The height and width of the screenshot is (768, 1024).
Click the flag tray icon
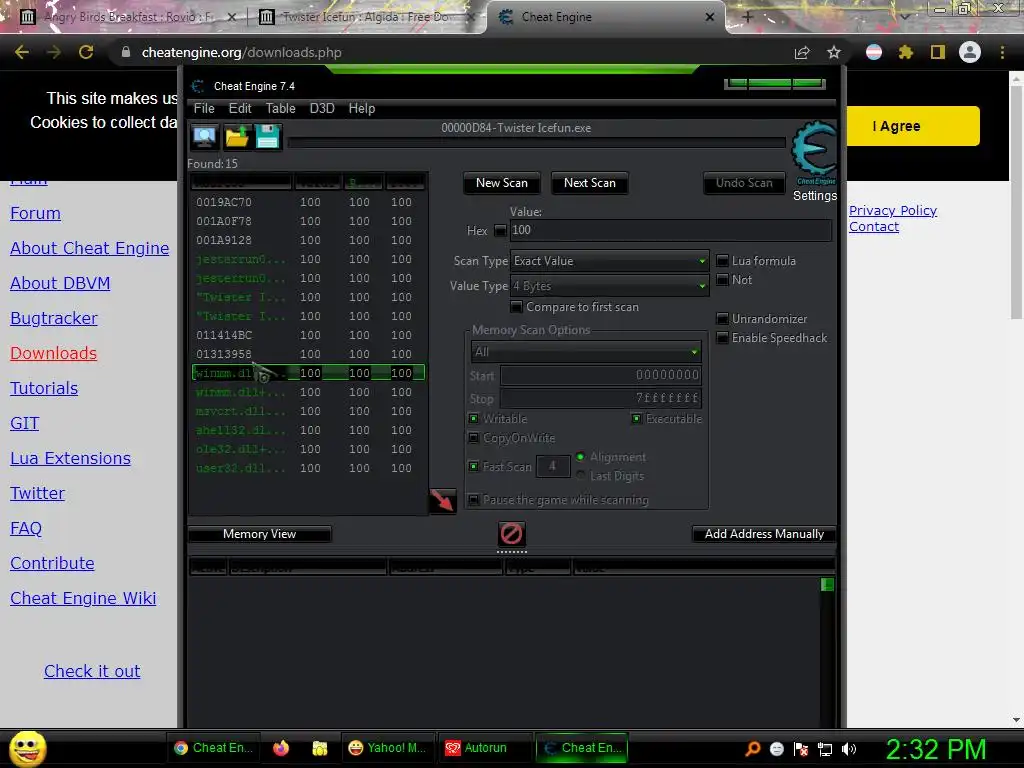click(x=801, y=749)
